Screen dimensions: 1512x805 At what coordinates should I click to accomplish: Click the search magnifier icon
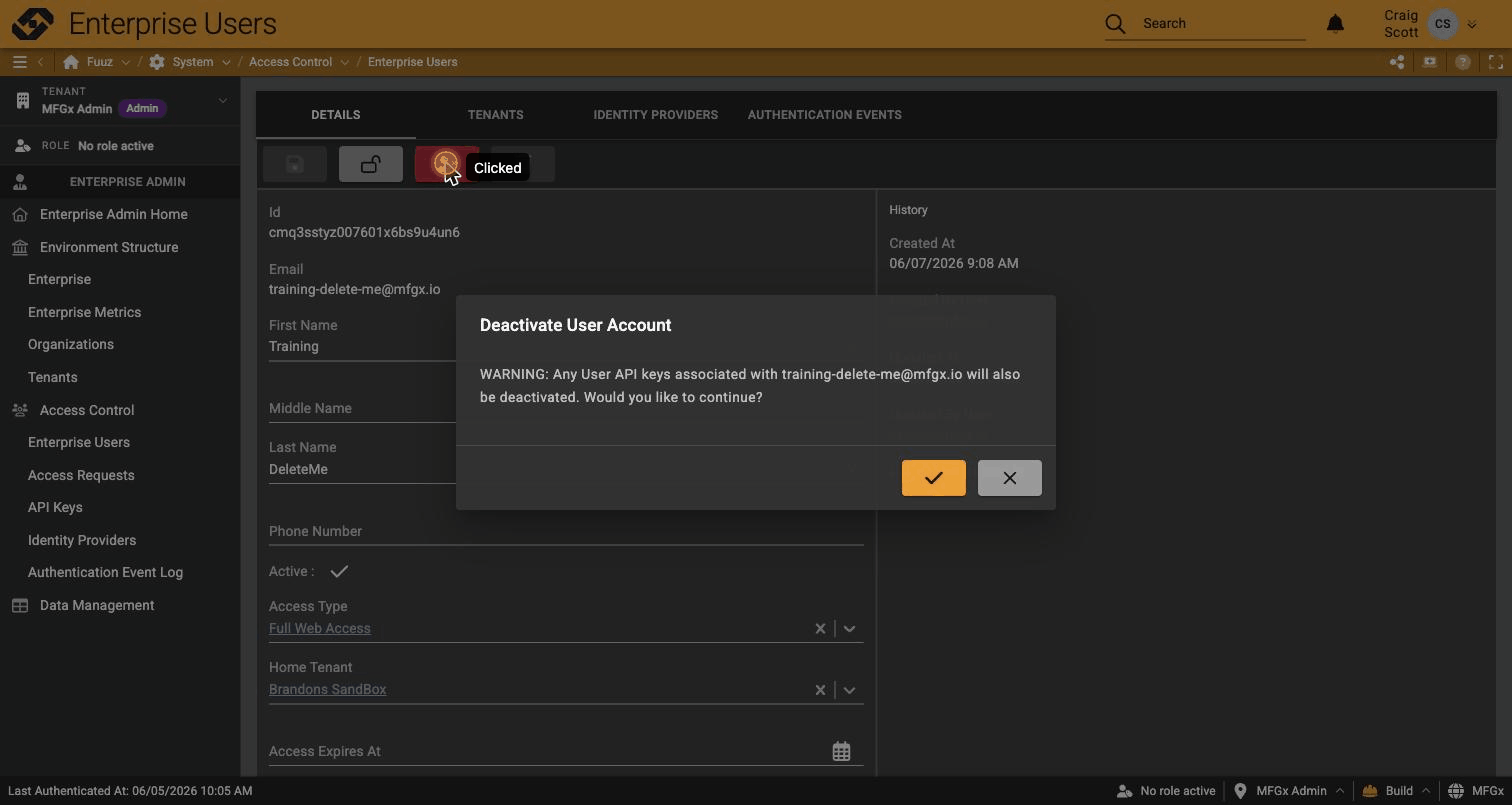click(x=1115, y=23)
